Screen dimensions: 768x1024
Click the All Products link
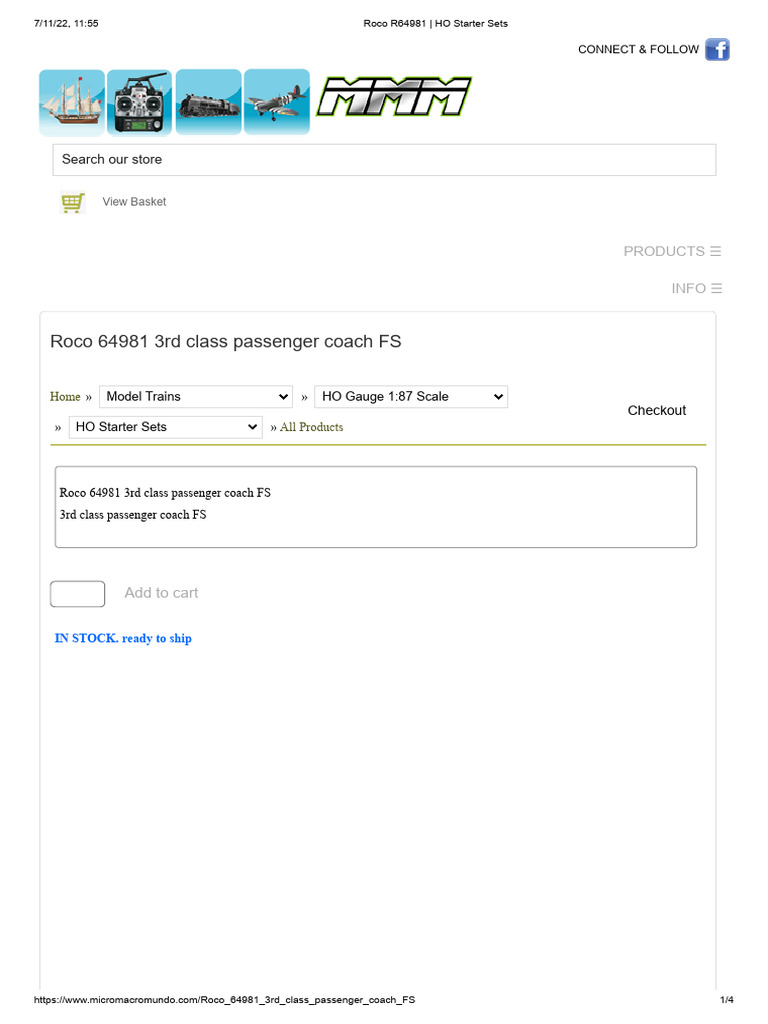pyautogui.click(x=311, y=427)
